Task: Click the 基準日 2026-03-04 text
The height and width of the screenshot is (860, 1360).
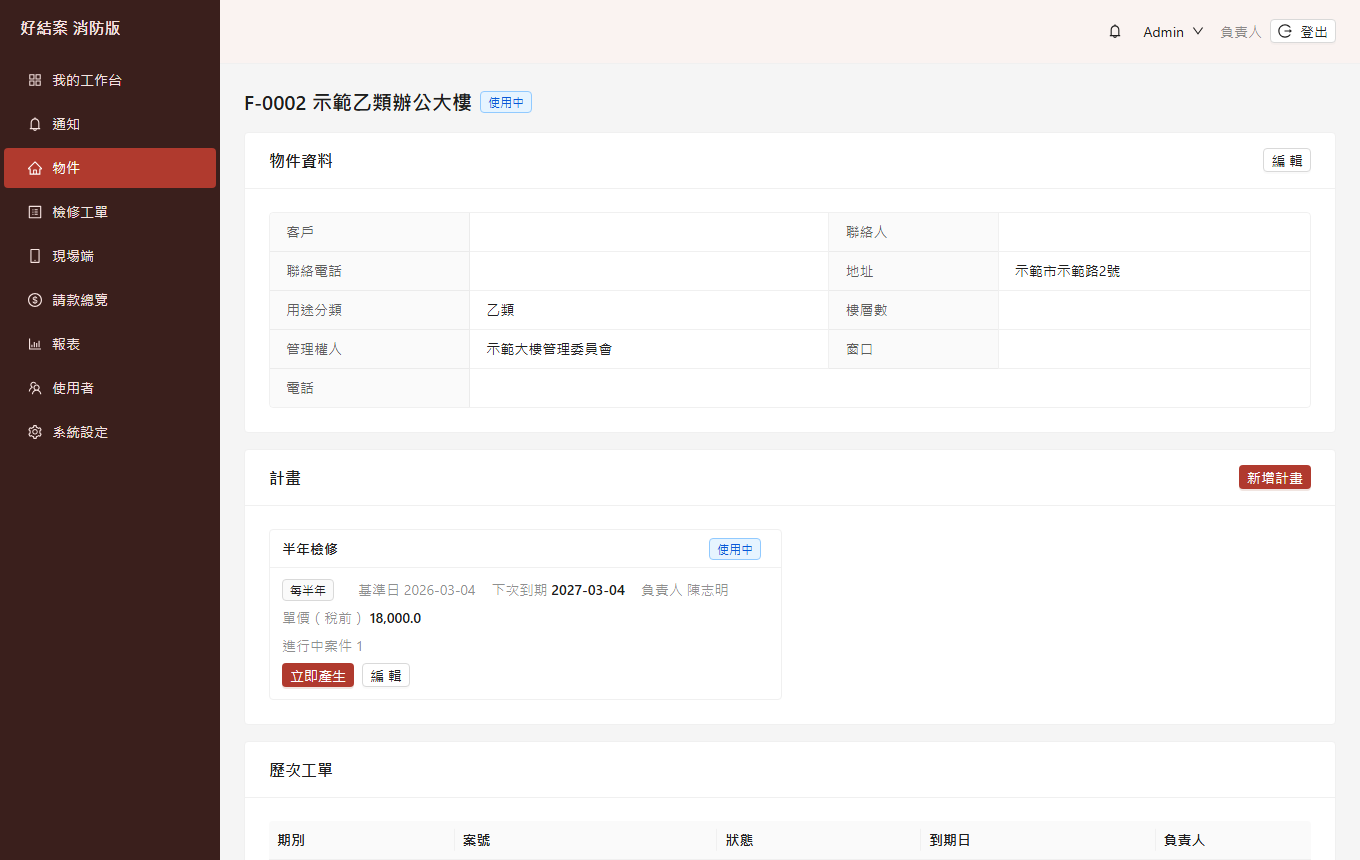Action: point(417,590)
